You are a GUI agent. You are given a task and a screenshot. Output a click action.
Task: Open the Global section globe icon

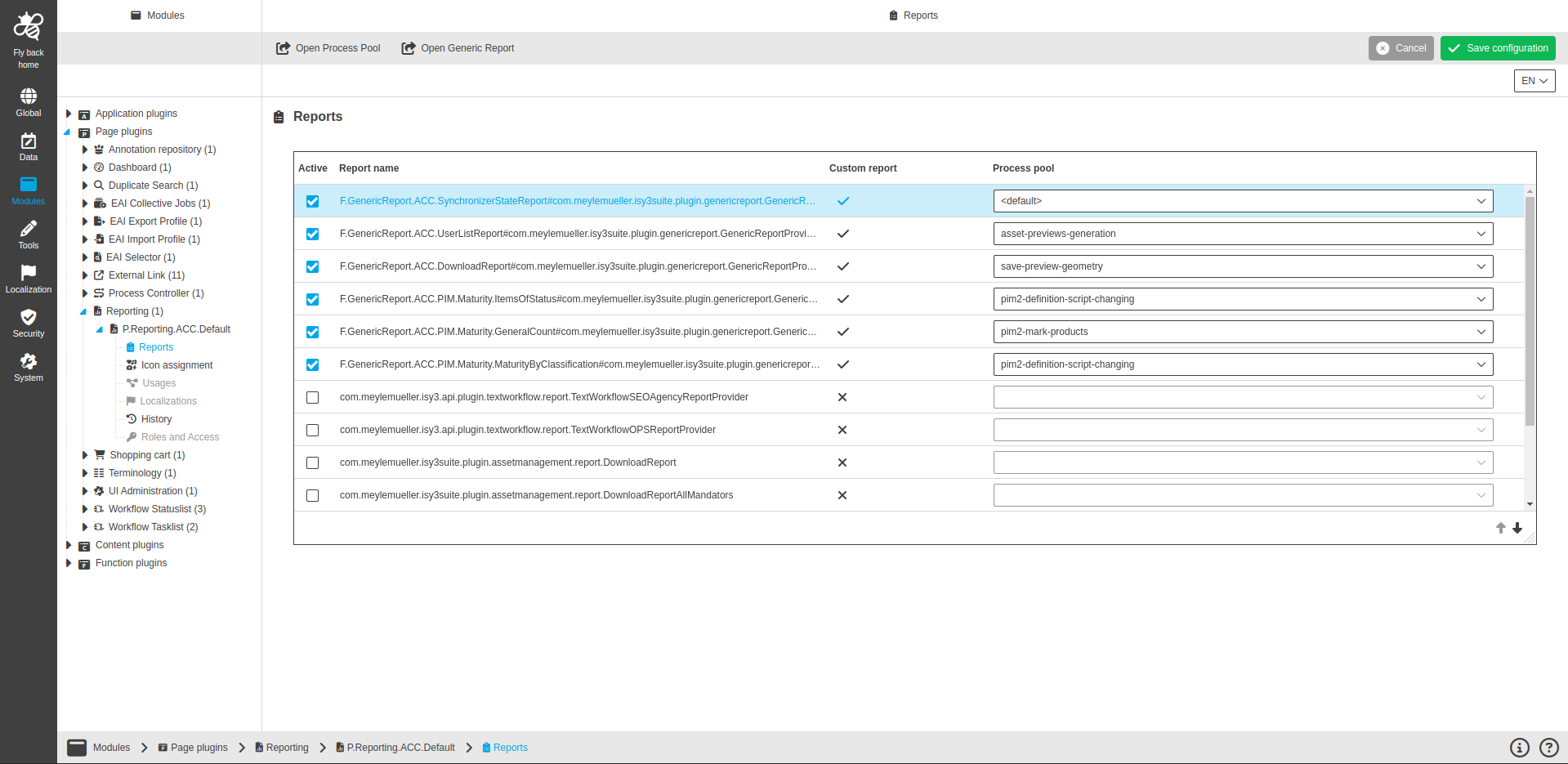(28, 96)
